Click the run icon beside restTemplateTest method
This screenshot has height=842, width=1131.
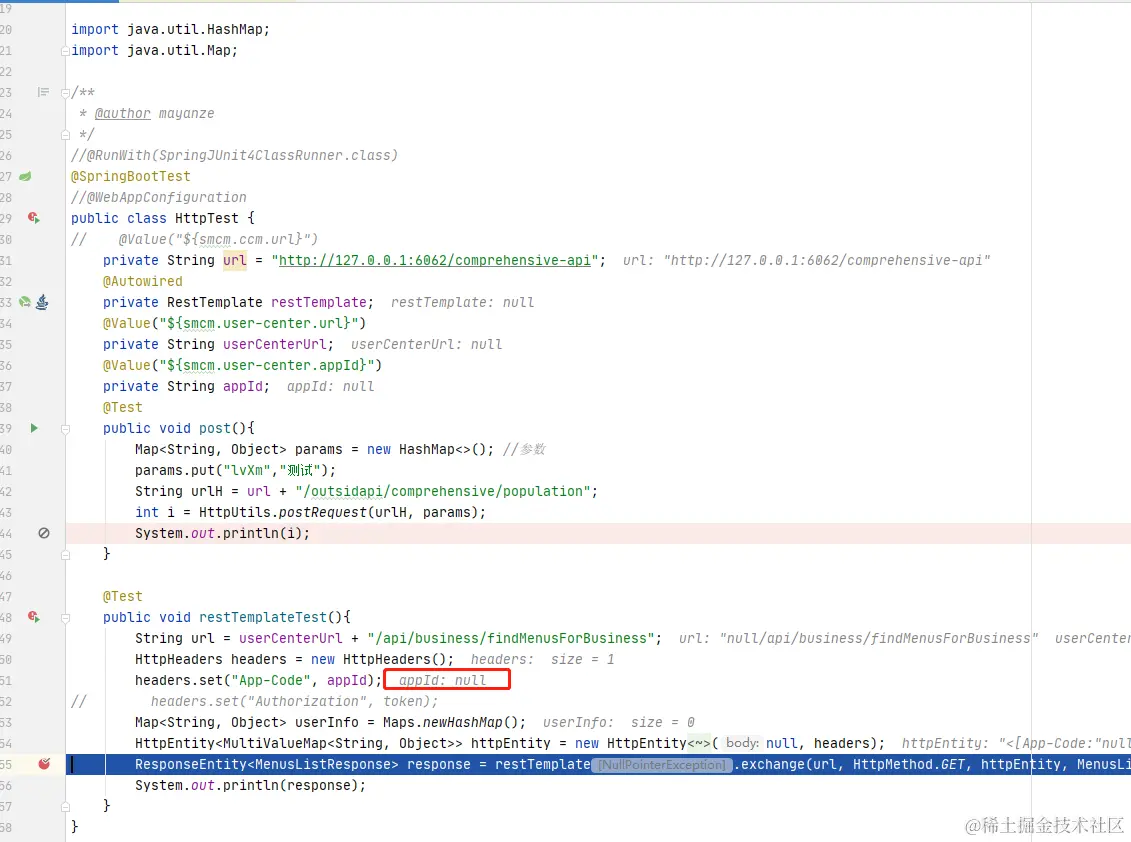coord(33,617)
